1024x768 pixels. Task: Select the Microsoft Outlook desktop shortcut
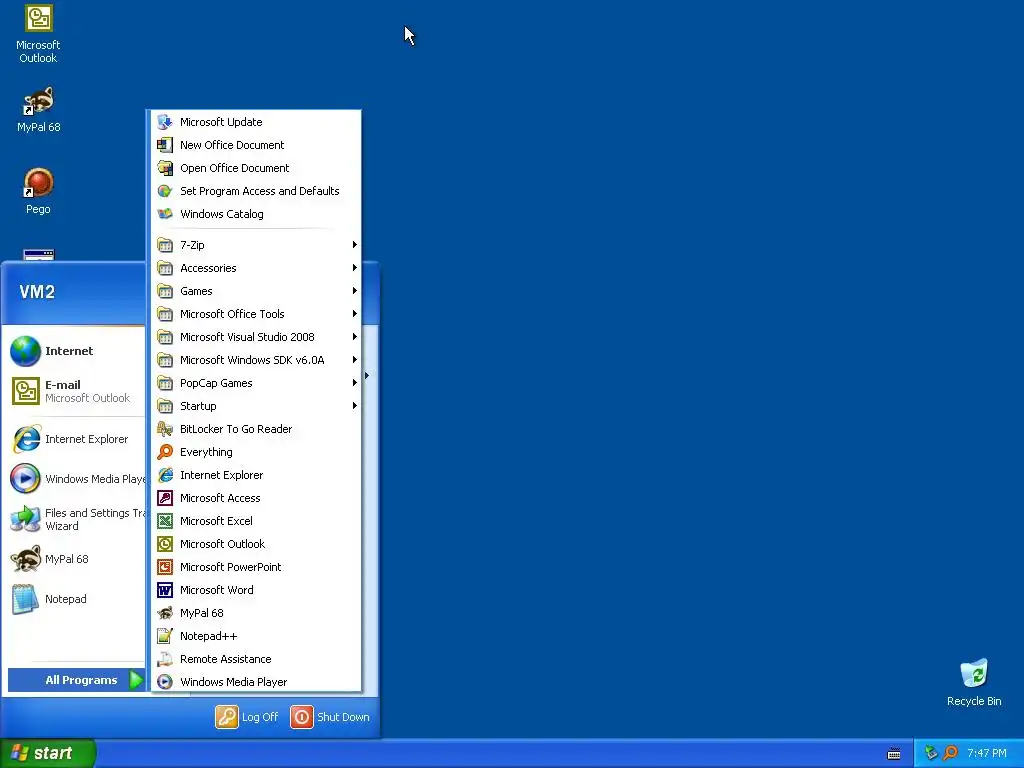pos(38,34)
